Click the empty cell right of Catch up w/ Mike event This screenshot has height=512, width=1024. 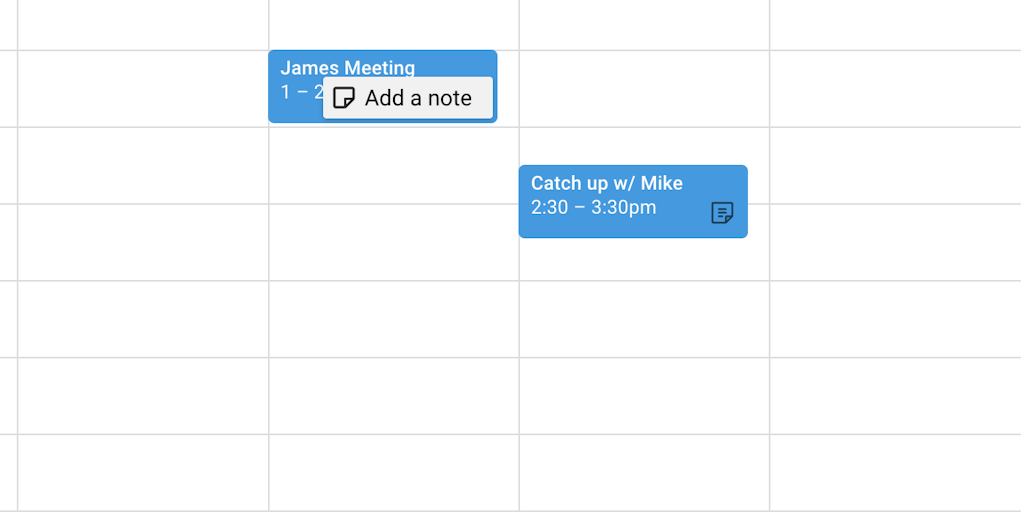pos(895,200)
